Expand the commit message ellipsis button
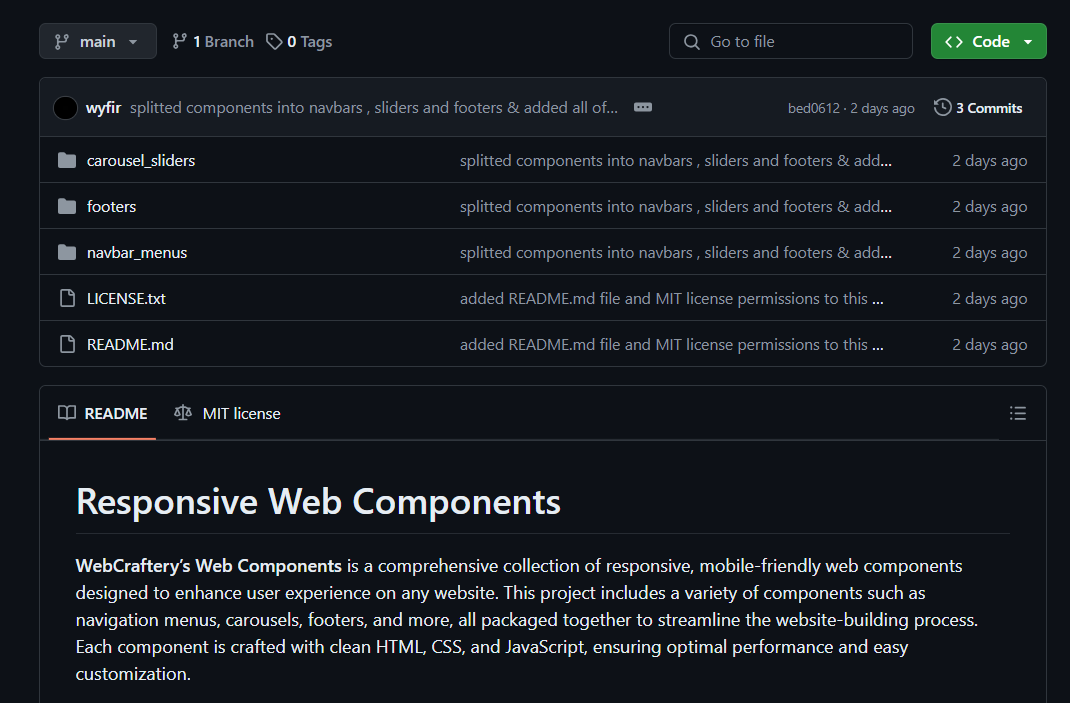The height and width of the screenshot is (703, 1070). point(643,107)
